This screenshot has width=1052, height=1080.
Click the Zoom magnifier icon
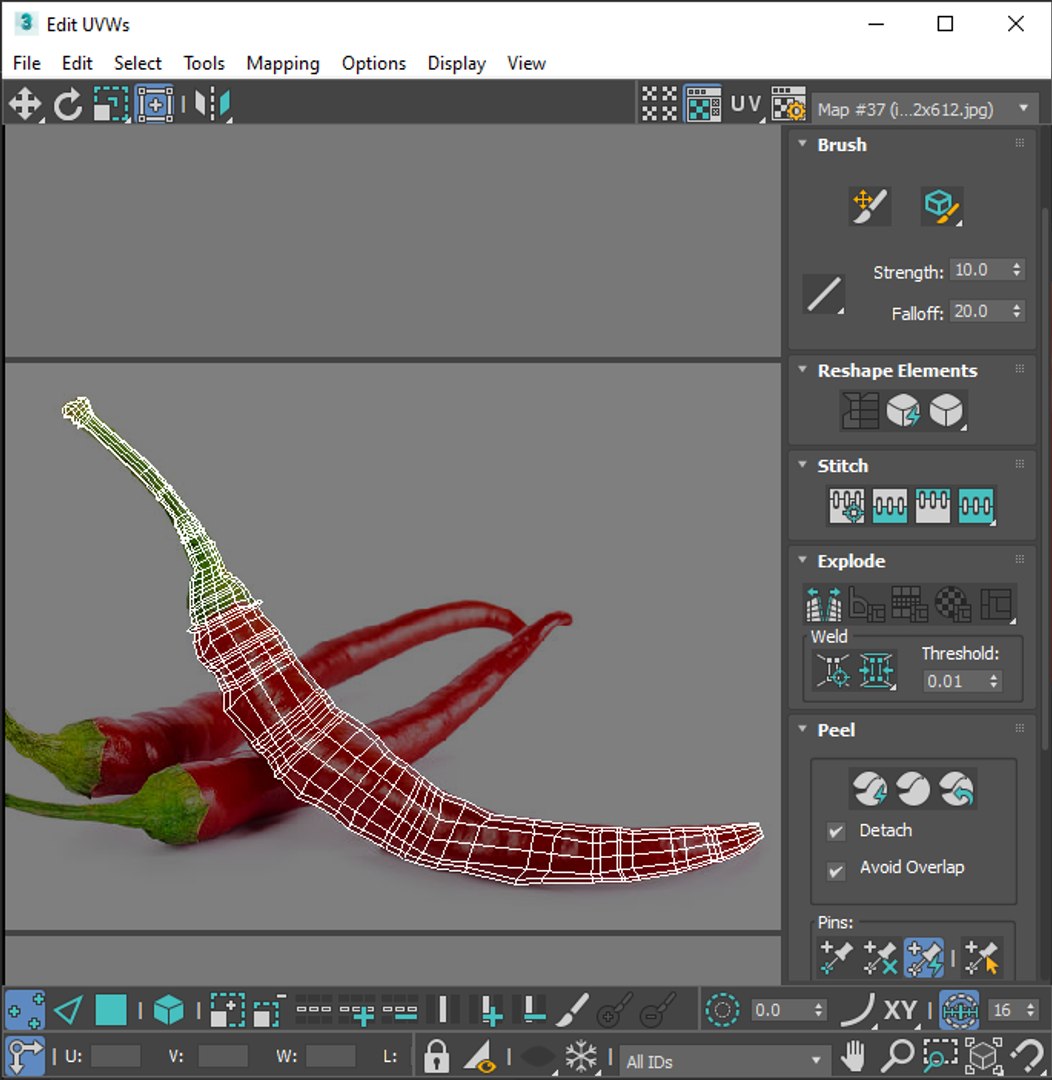tap(897, 1055)
